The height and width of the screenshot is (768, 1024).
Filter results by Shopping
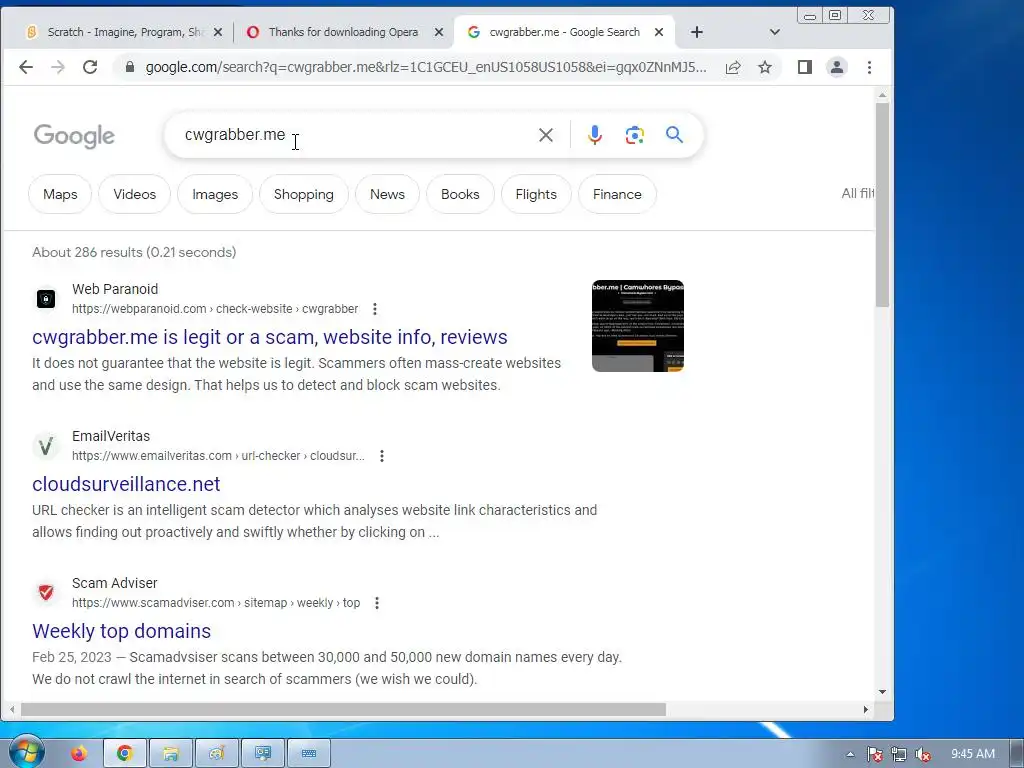(x=304, y=194)
